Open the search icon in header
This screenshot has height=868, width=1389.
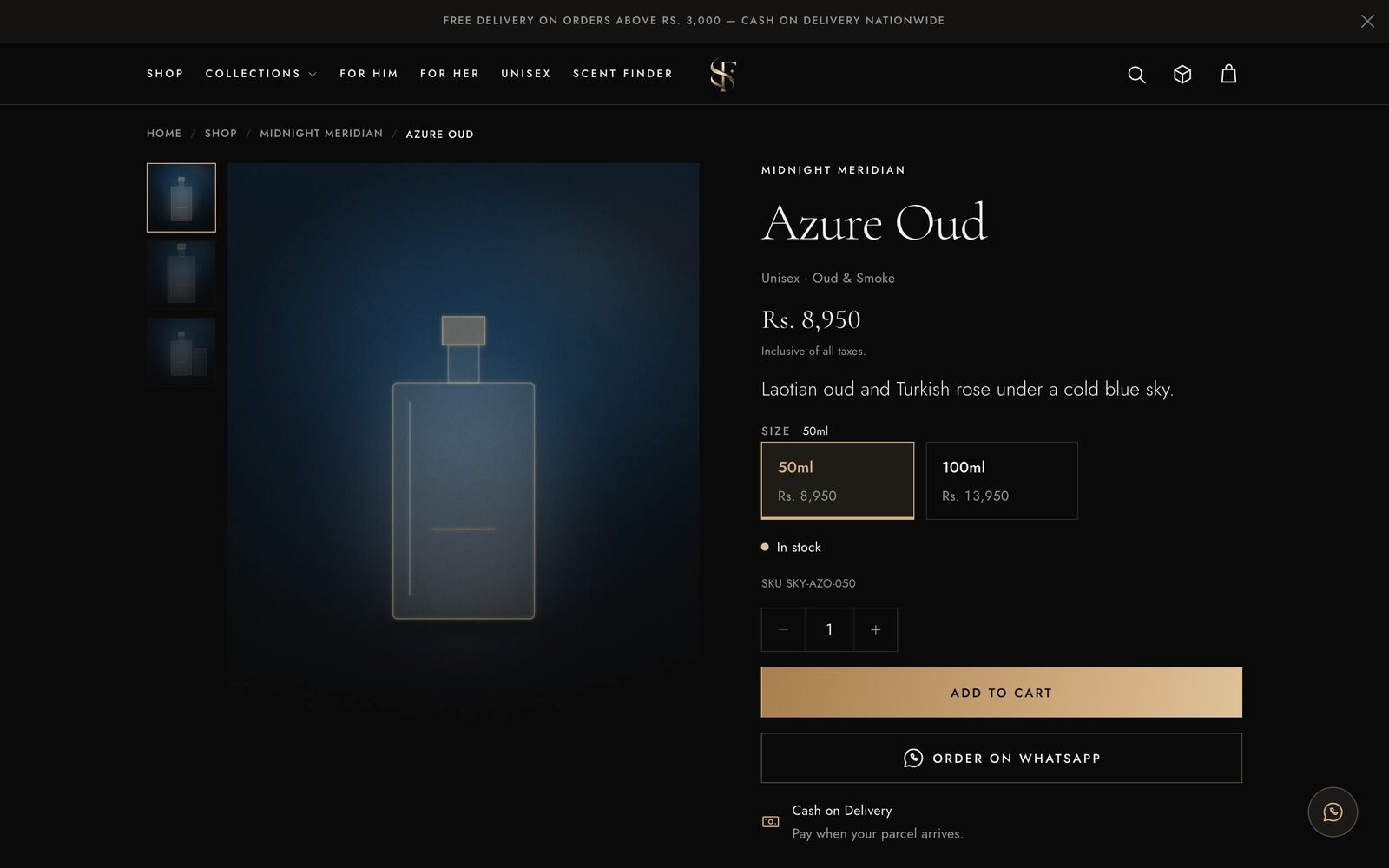coord(1136,75)
